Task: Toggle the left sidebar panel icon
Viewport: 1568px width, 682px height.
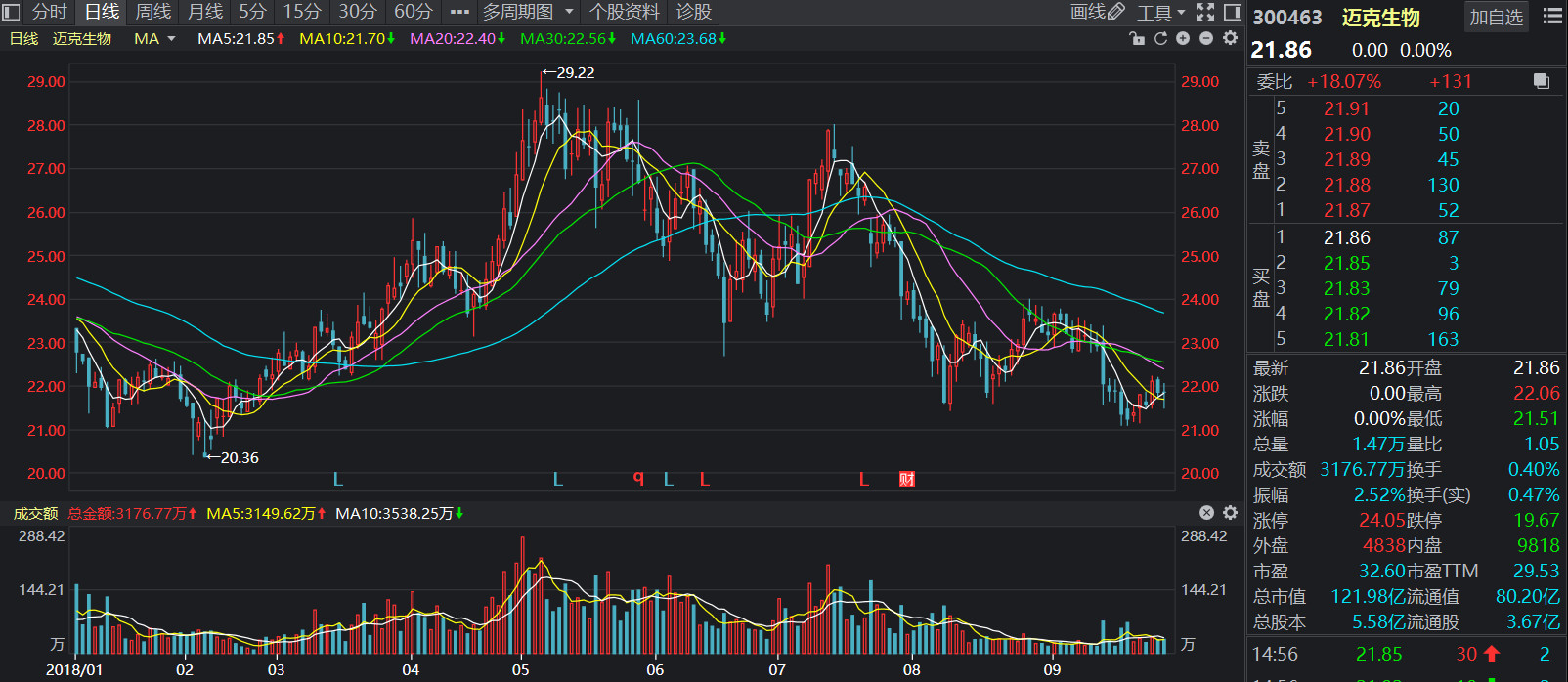Action: 11,12
